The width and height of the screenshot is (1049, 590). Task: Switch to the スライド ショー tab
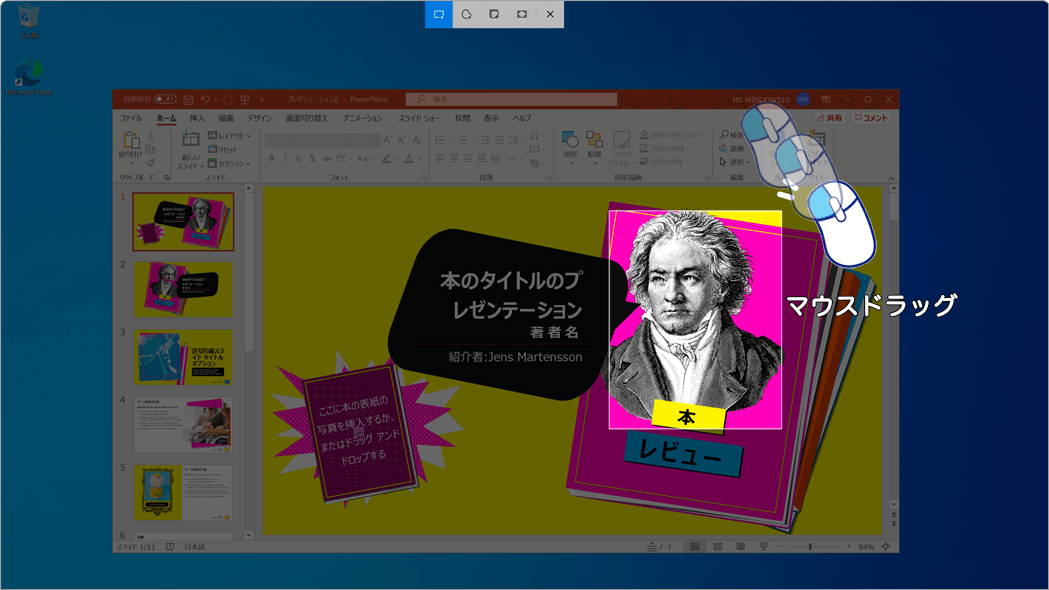pyautogui.click(x=419, y=118)
